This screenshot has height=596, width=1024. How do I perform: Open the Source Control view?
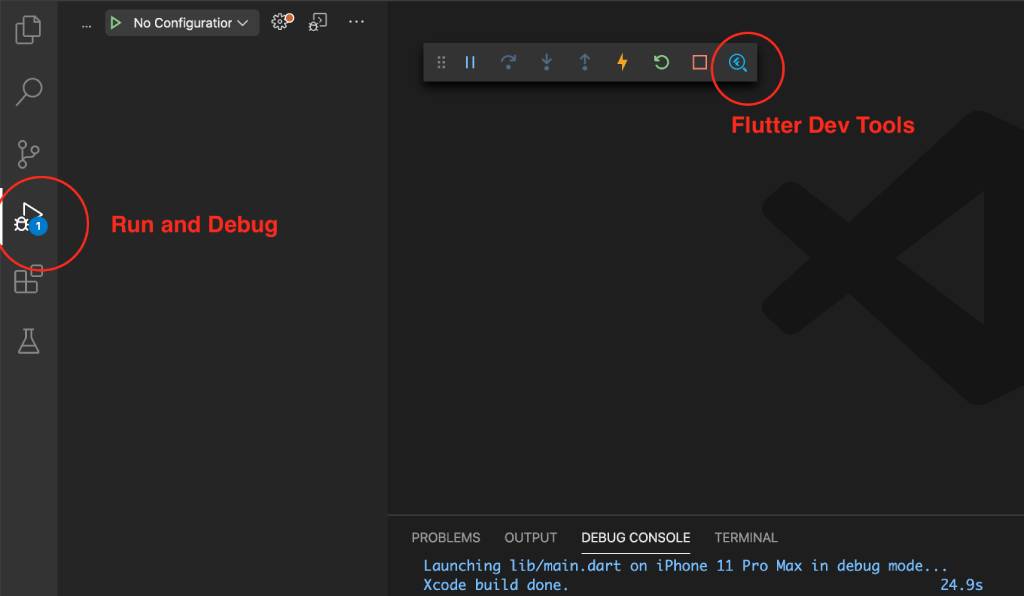click(x=28, y=154)
